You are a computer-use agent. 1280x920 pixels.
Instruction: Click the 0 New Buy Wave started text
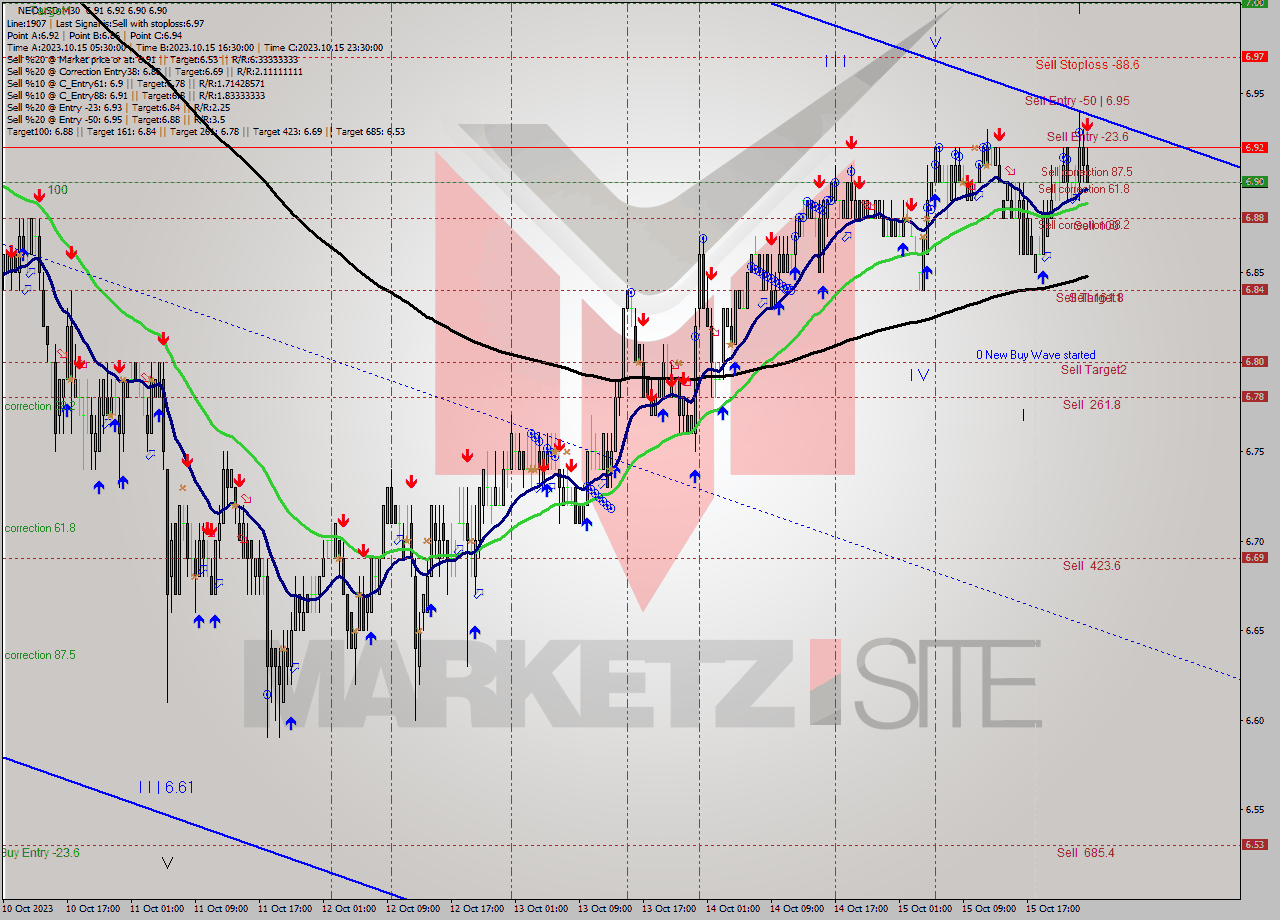(1036, 355)
